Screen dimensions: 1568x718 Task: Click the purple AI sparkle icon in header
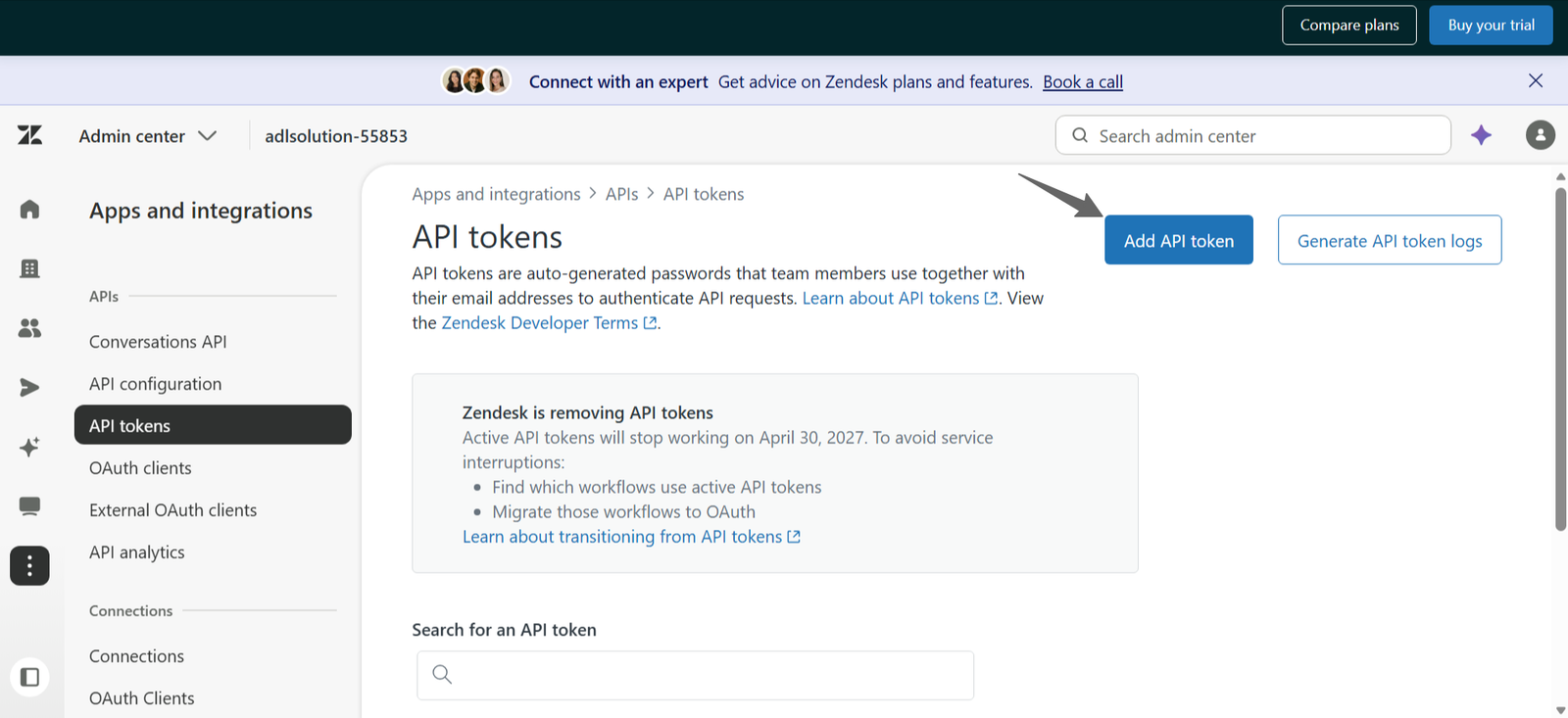pos(1481,135)
